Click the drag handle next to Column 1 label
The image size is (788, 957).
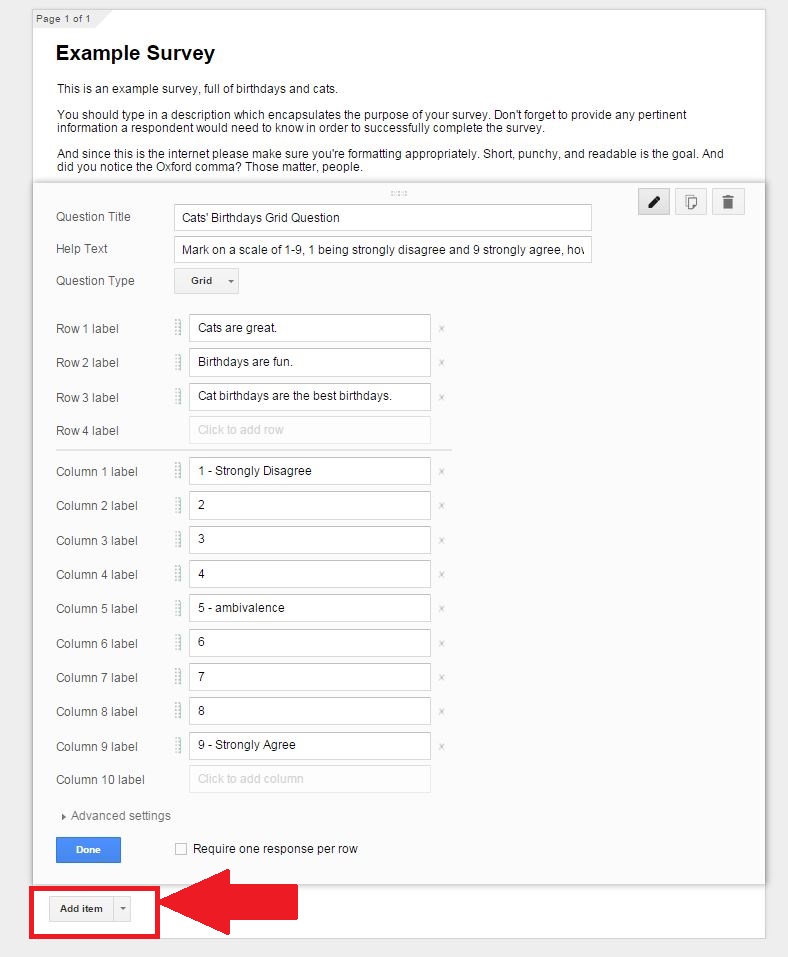[179, 471]
